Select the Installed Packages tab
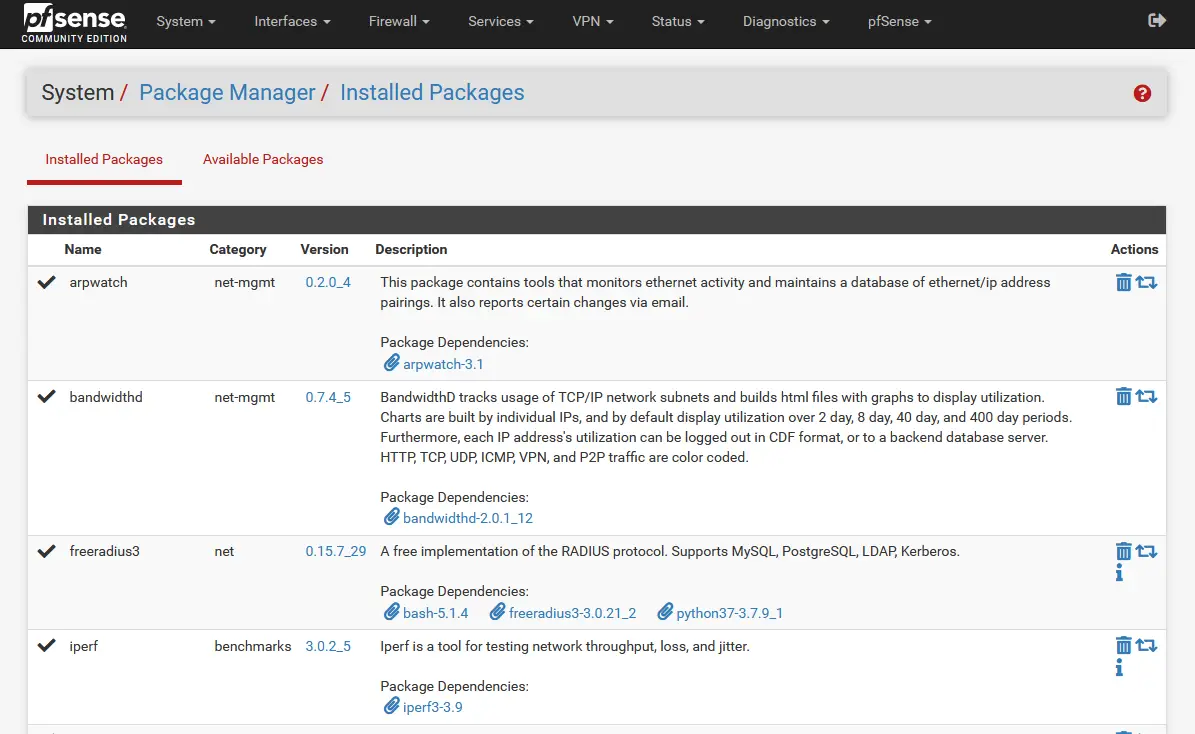 click(x=104, y=159)
